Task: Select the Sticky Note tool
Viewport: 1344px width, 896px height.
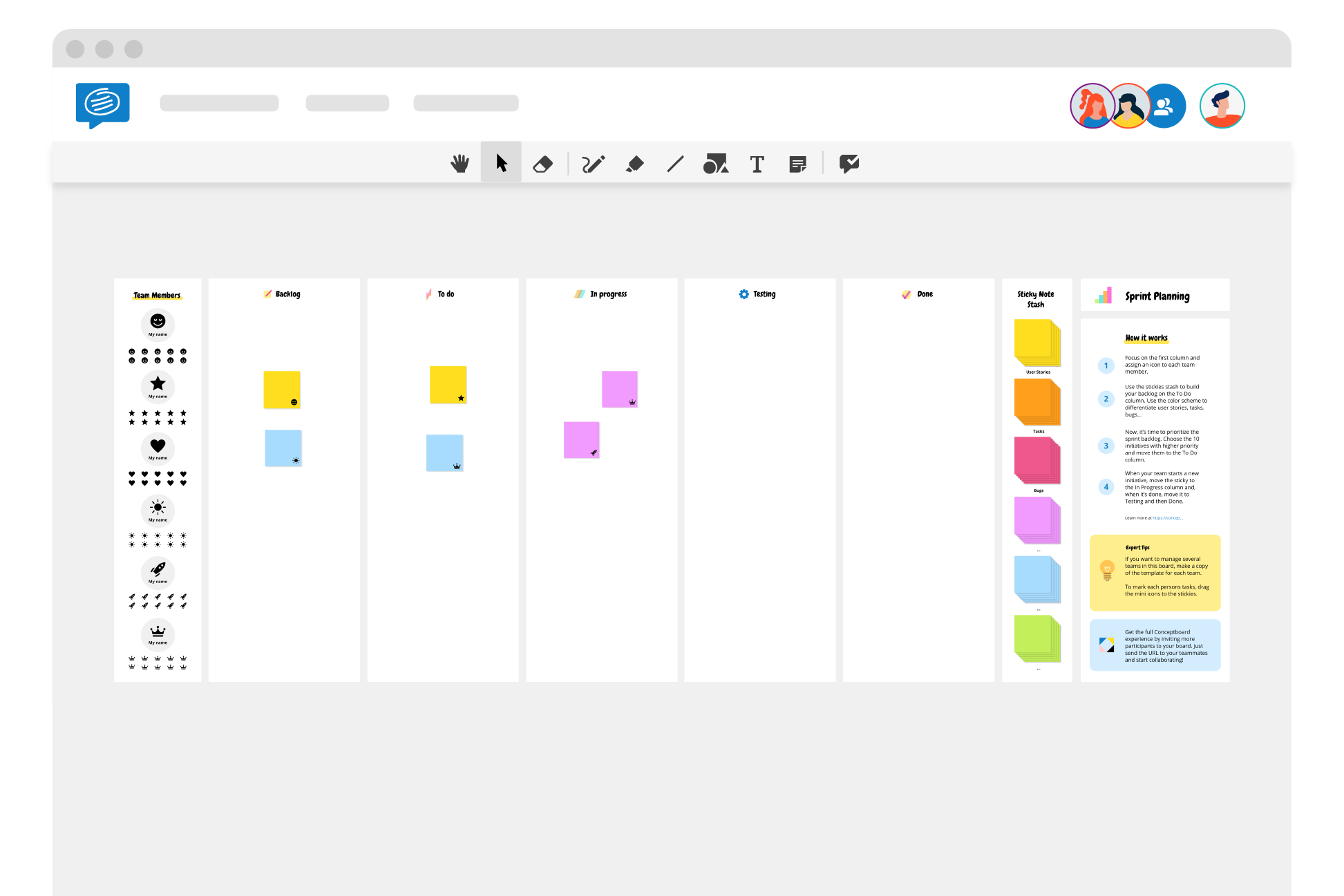Action: tap(800, 163)
